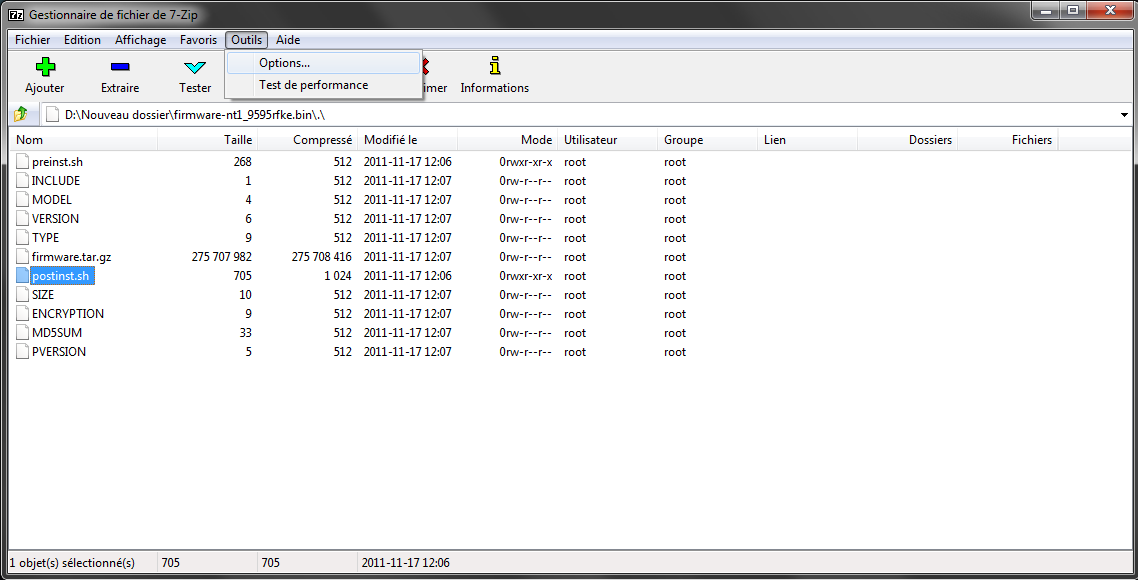Viewport: 1138px width, 580px height.
Task: Click the 0rwxr-xr-x mode of preinst.sh
Action: tap(525, 162)
